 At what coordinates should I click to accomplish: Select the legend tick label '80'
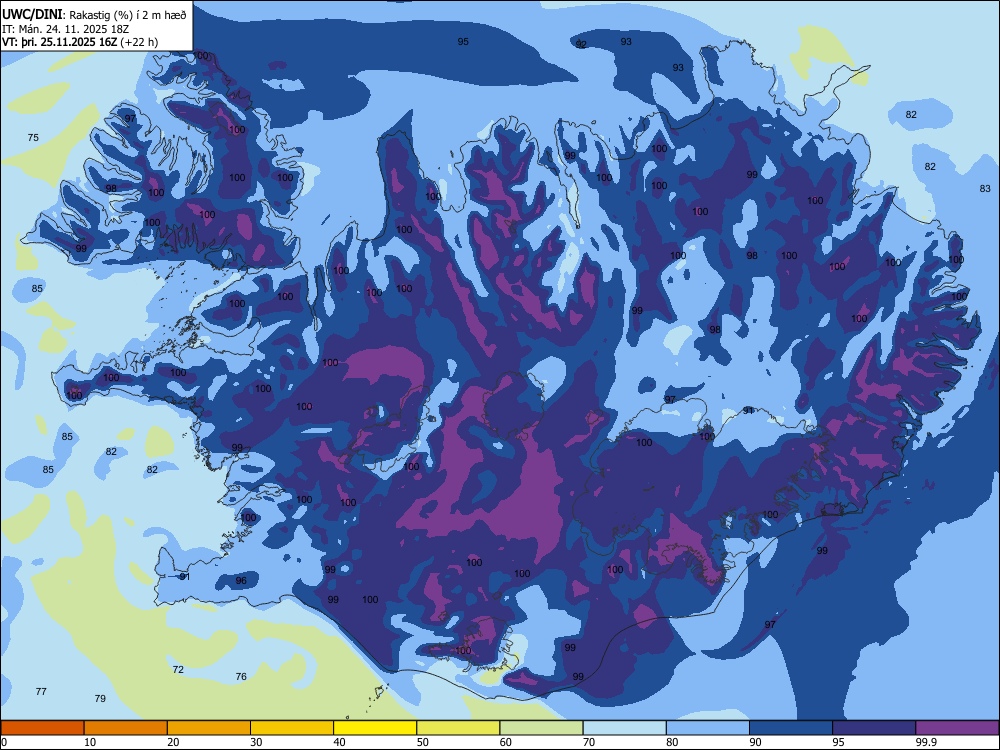[672, 742]
